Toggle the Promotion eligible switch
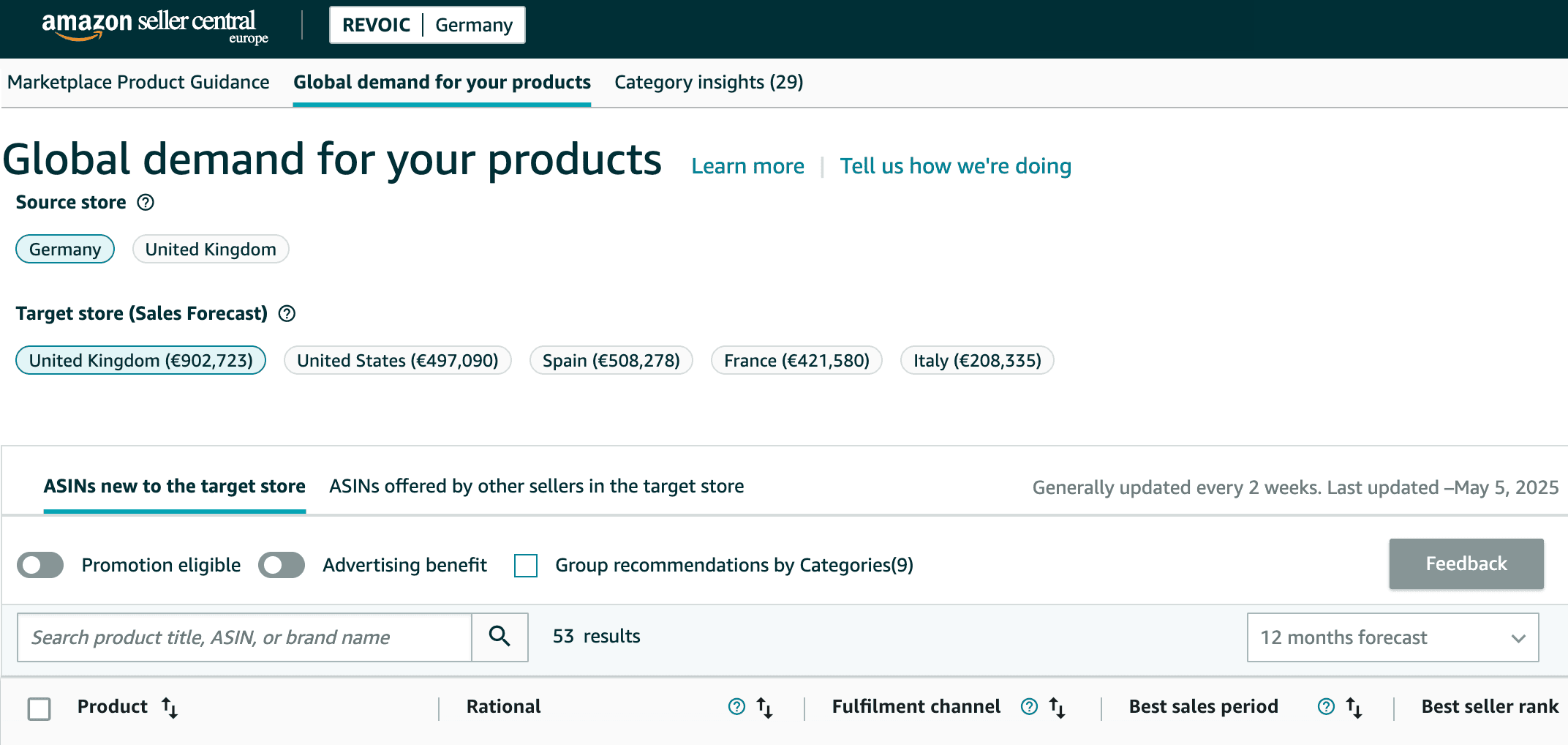The height and width of the screenshot is (745, 1568). 40,565
